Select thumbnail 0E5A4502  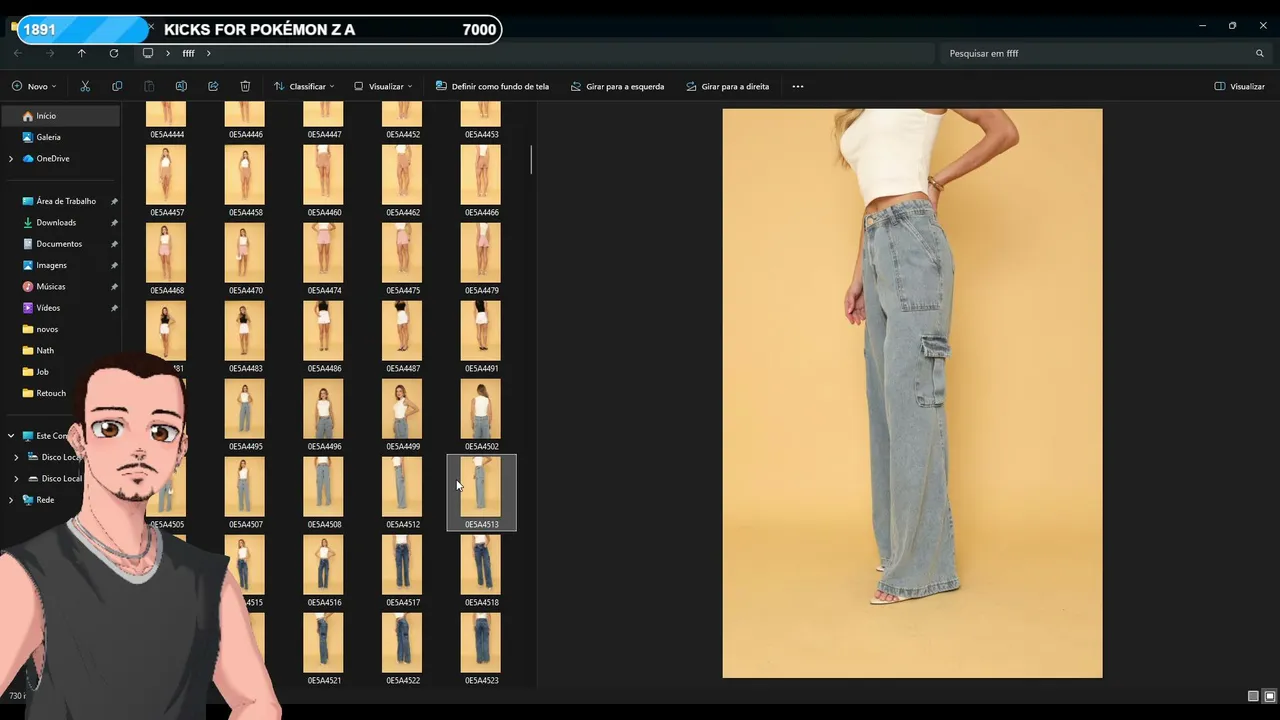coord(481,408)
